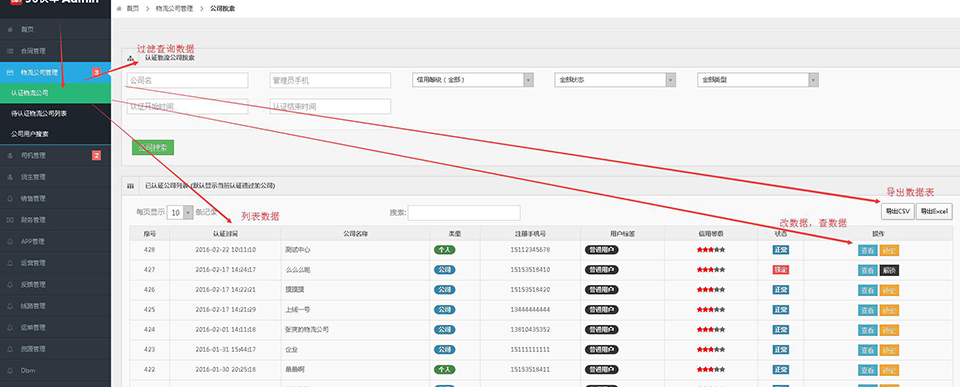
Task: Click the user icon beside 司机管理
Action: point(10,156)
